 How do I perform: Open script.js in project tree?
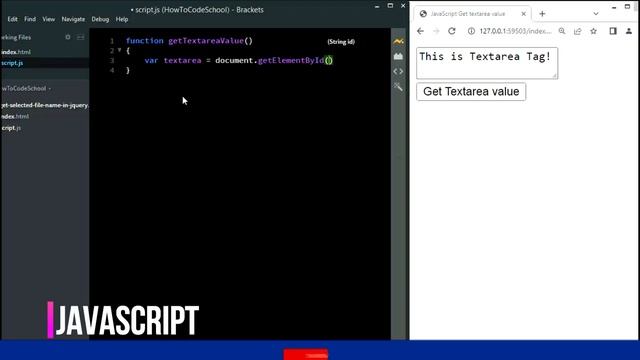coord(11,128)
